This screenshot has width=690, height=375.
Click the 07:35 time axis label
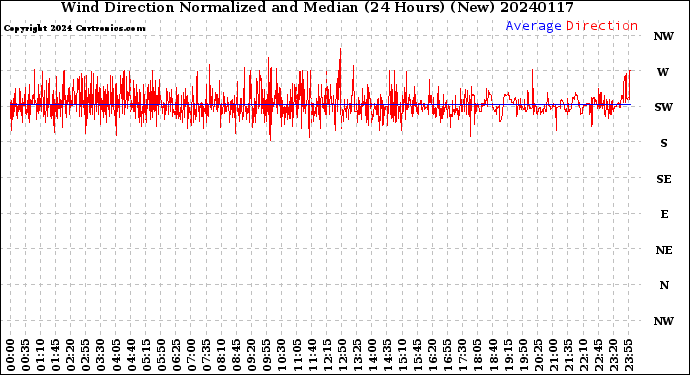(206, 355)
